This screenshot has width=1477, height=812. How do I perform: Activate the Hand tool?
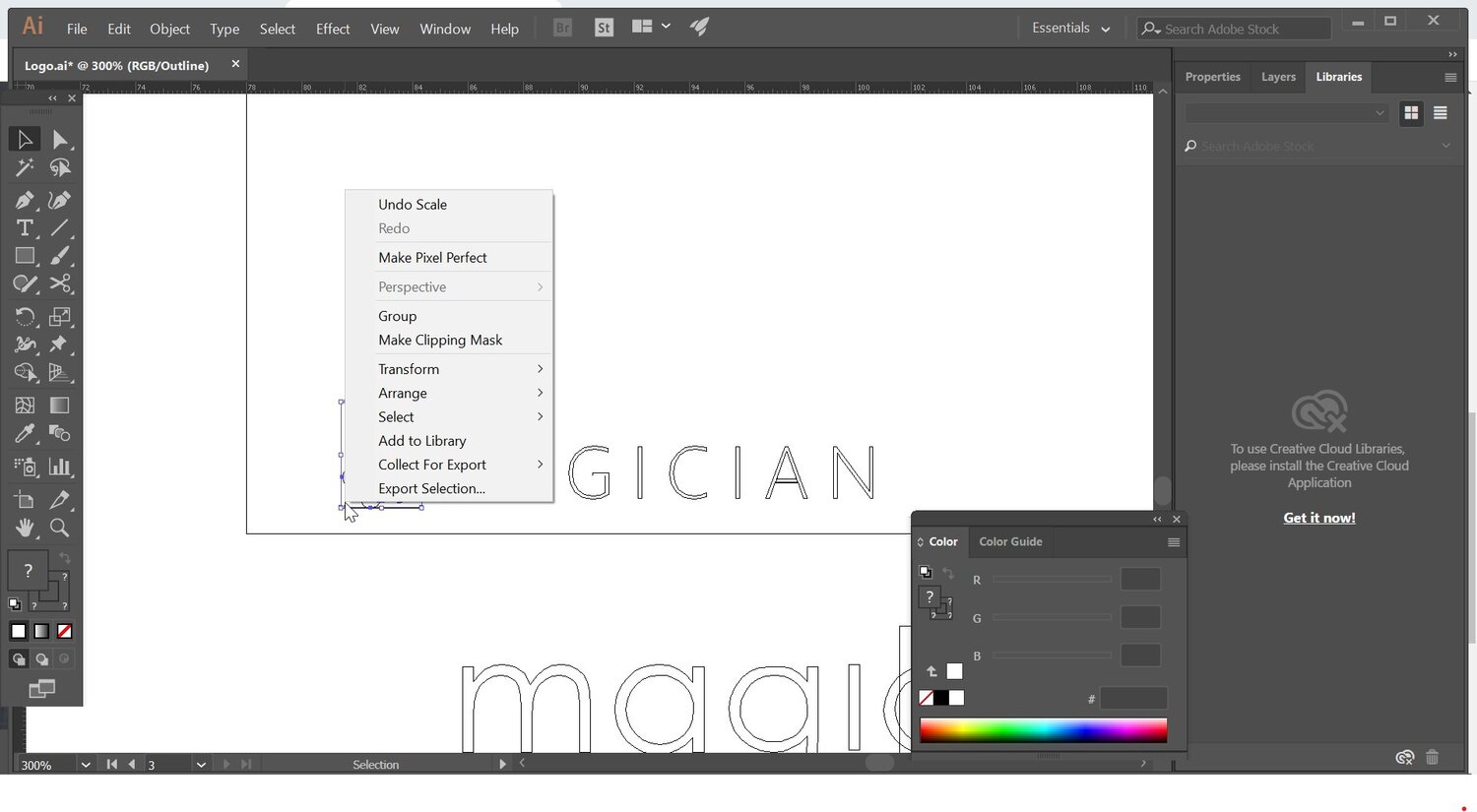click(25, 528)
